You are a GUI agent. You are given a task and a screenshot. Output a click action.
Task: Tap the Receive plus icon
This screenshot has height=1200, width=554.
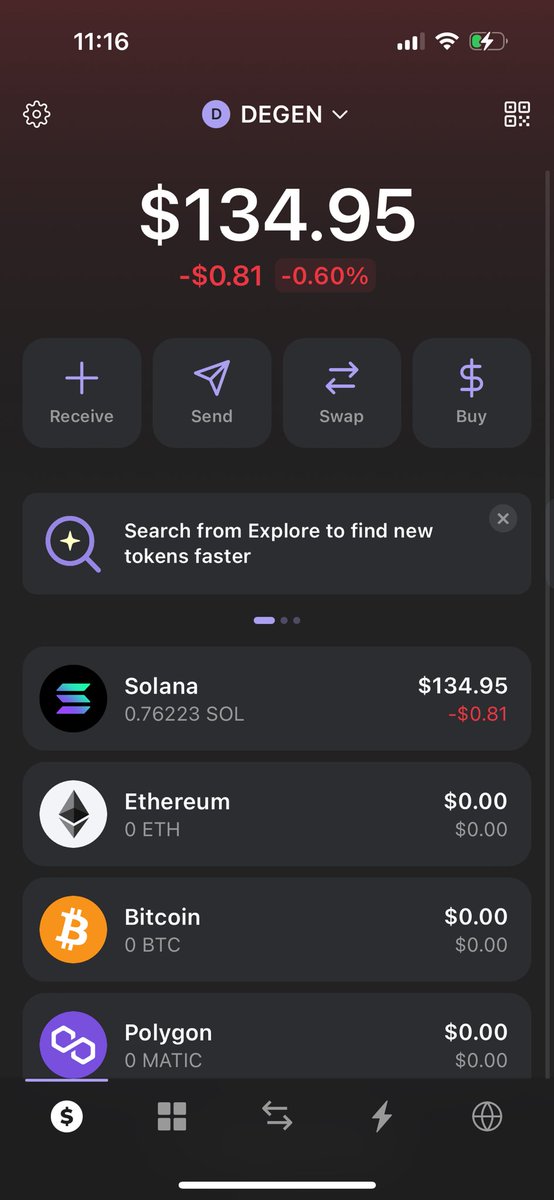pos(82,378)
